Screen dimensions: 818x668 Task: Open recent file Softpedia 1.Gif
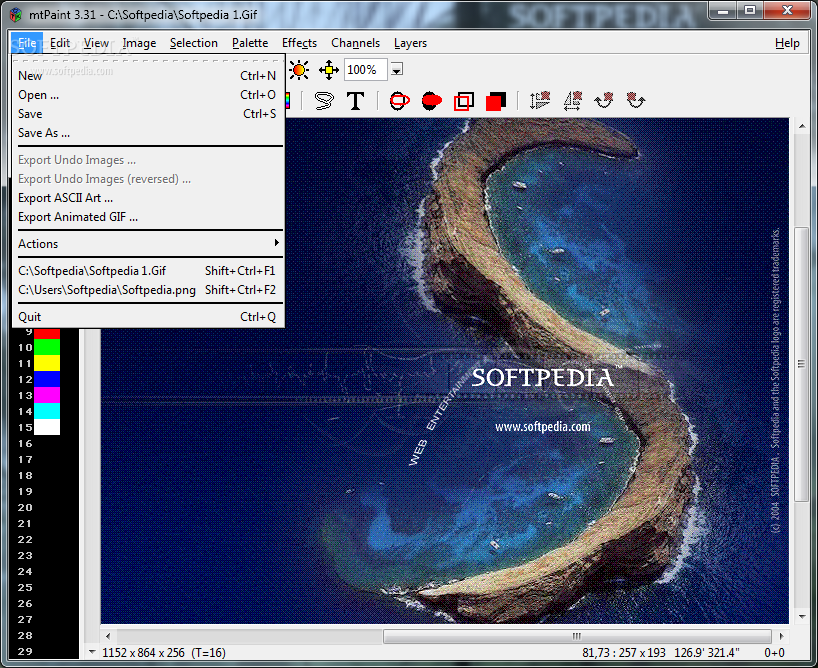[149, 271]
